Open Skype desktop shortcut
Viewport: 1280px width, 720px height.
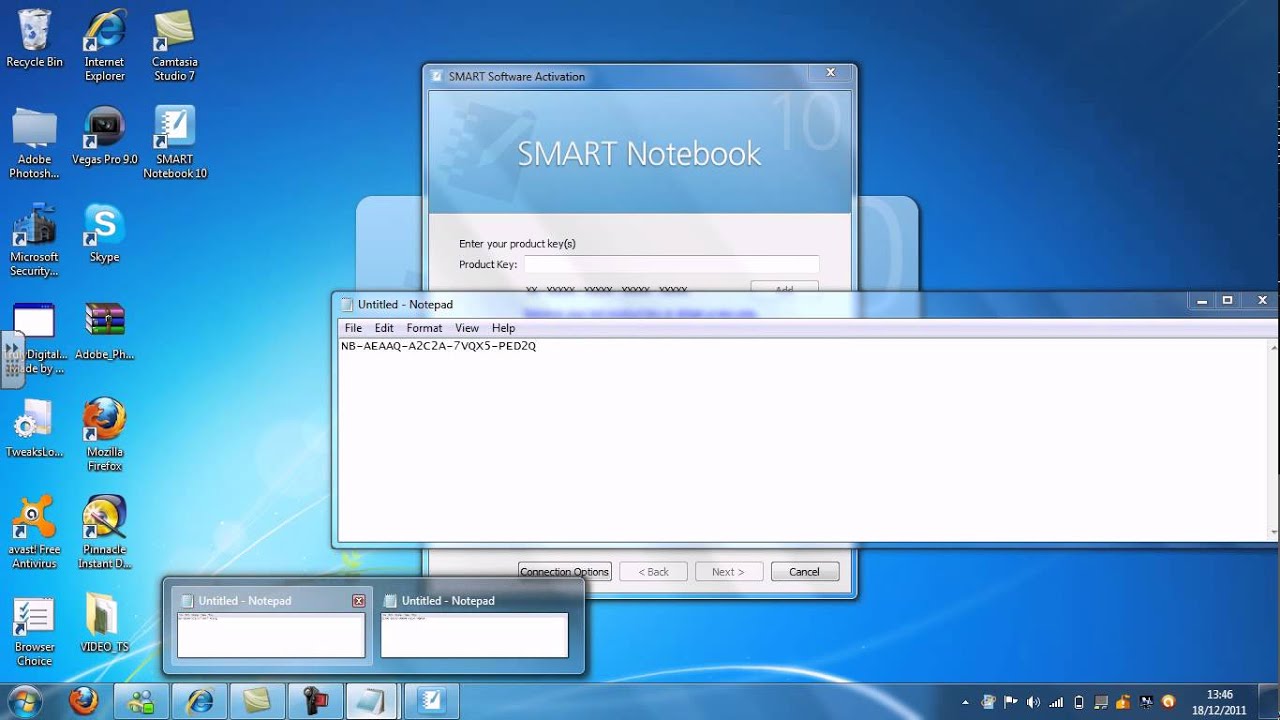[104, 228]
